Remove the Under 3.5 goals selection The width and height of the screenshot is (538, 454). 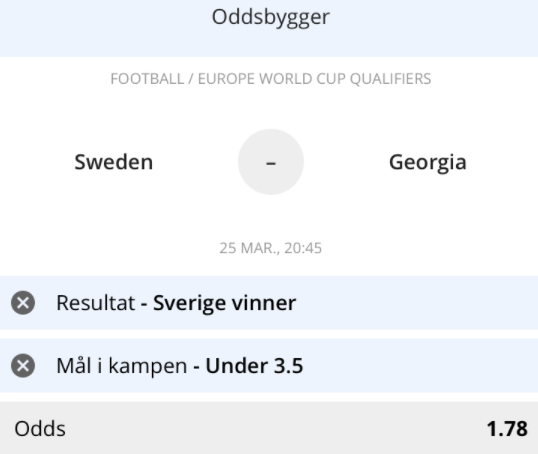[x=23, y=365]
